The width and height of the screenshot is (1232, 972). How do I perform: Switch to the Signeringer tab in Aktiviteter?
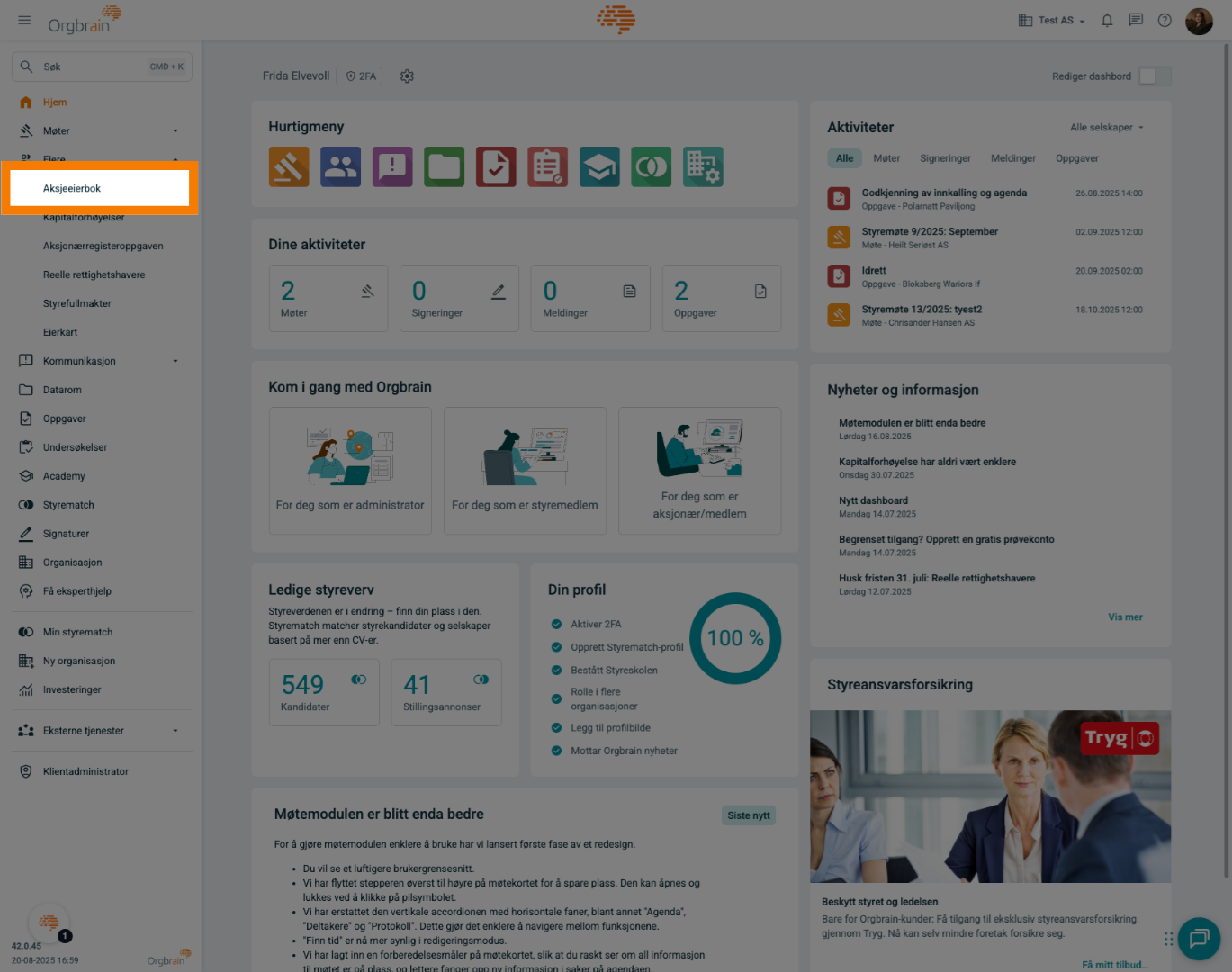click(x=945, y=158)
